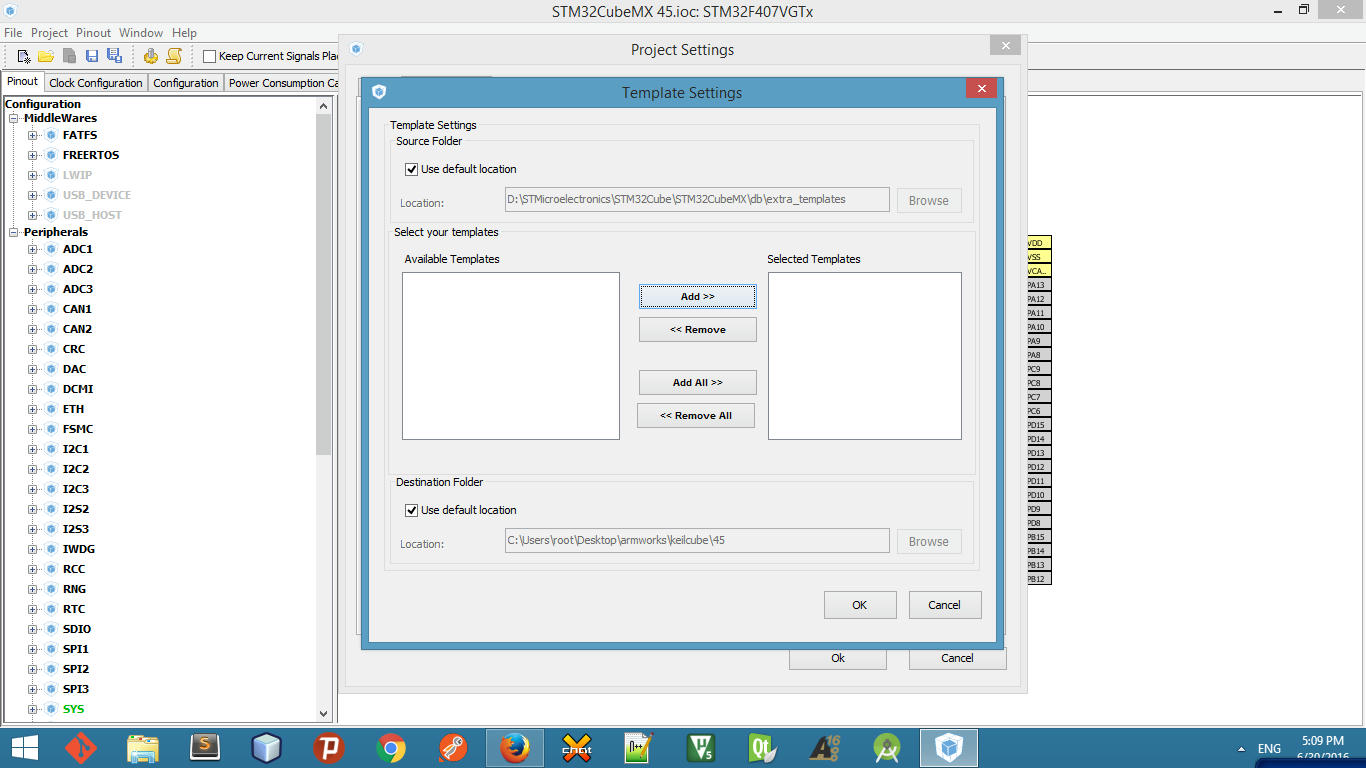Screen dimensions: 1366x768
Task: Toggle Destination Folder Use default location checkbox
Action: click(x=411, y=510)
